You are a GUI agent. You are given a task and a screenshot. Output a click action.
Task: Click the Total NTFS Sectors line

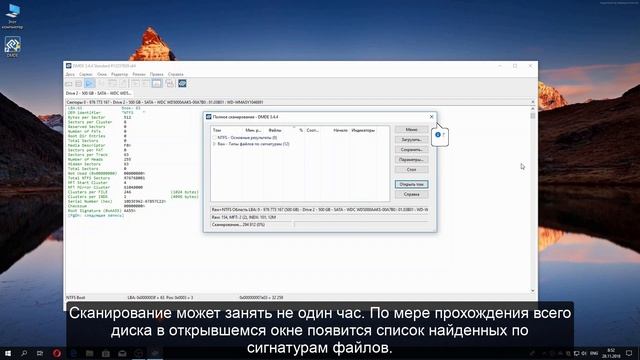click(106, 178)
